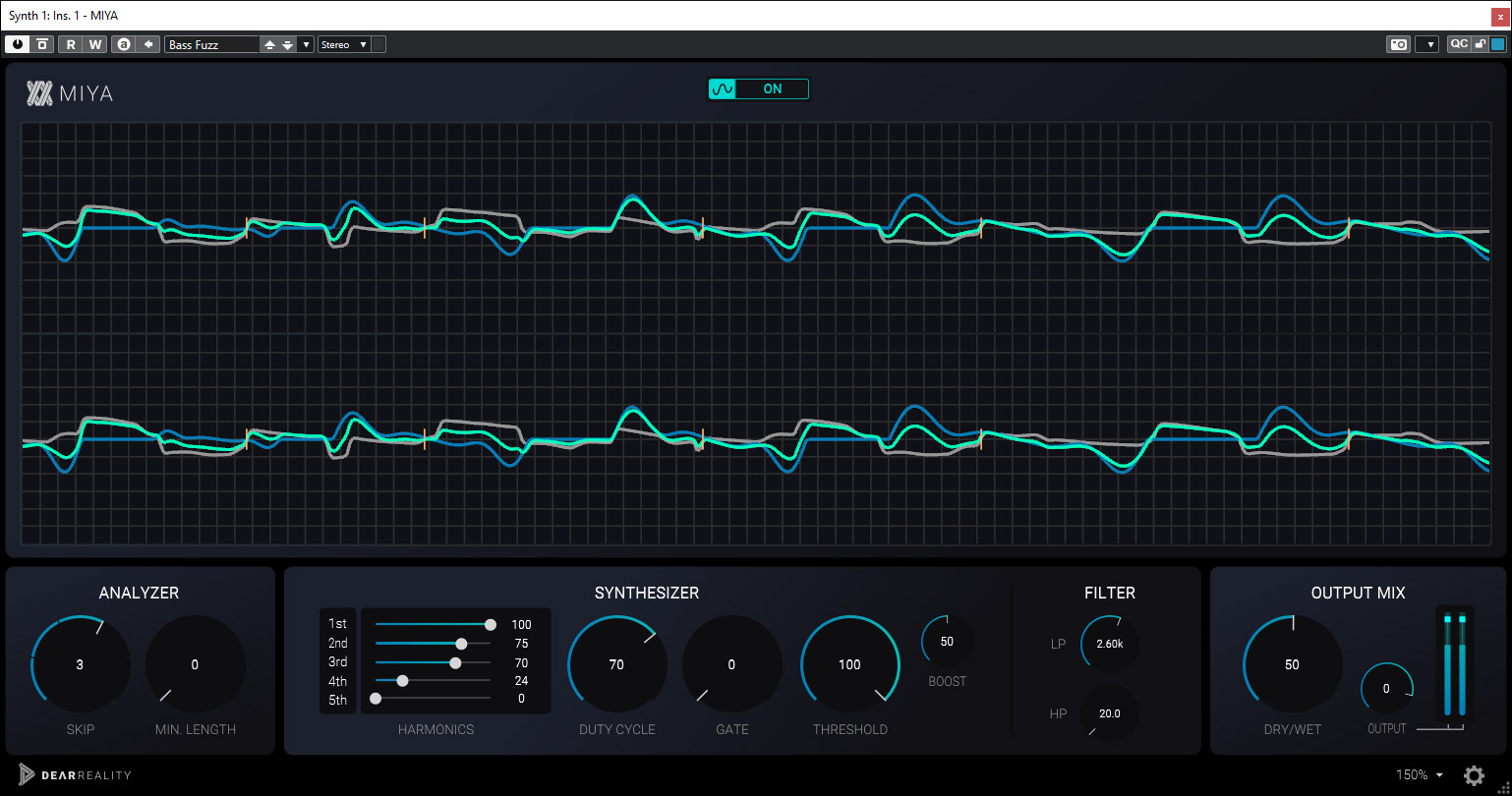The image size is (1512, 796).
Task: Click the 2nd harmonic slider handle
Action: pos(461,644)
